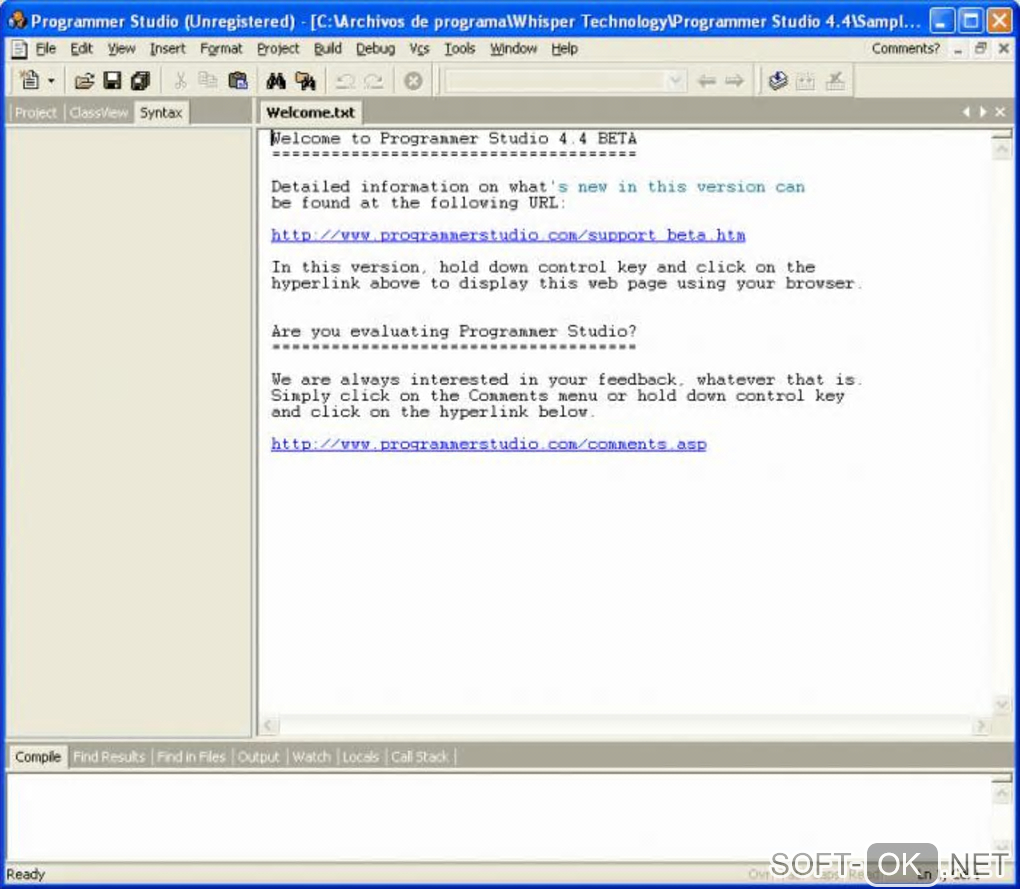Click output pane scrollbar up arrow
Image resolution: width=1020 pixels, height=889 pixels.
(x=1002, y=792)
